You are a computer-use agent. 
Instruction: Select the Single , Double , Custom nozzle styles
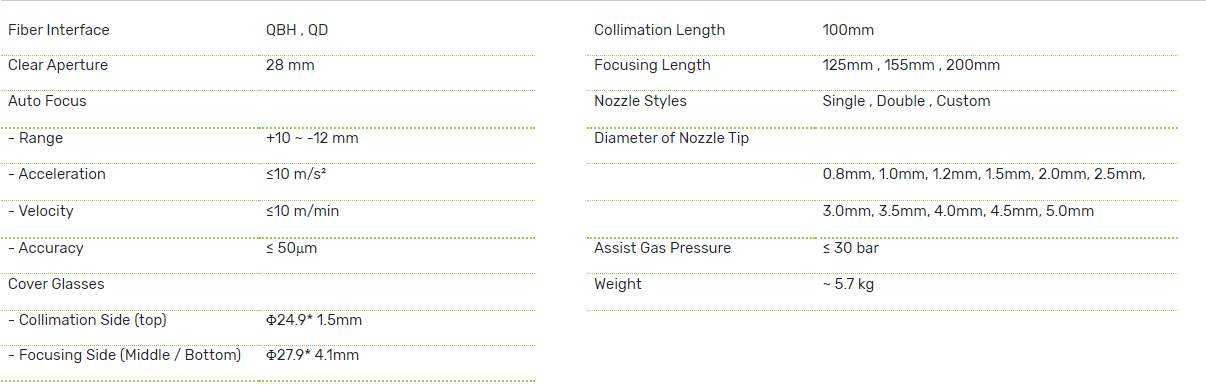[906, 101]
